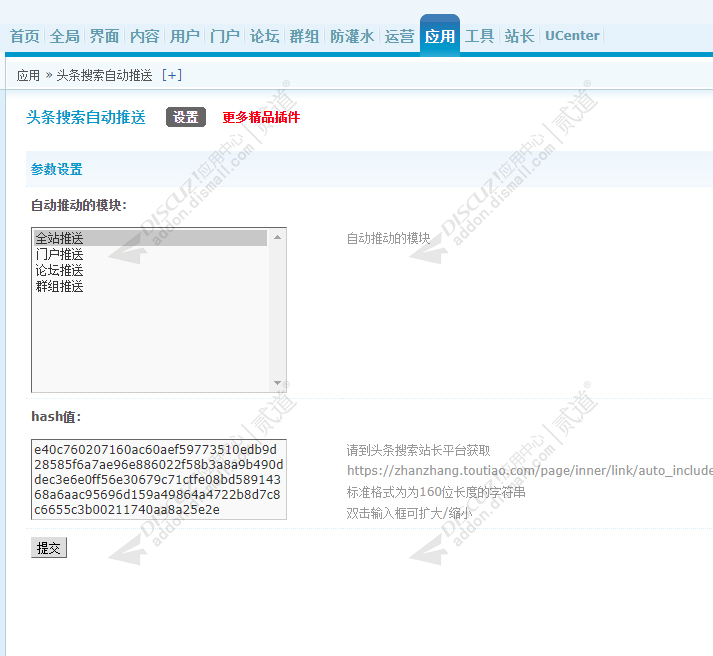The image size is (713, 656).
Task: Switch to the 站长 tab
Action: pyautogui.click(x=519, y=36)
